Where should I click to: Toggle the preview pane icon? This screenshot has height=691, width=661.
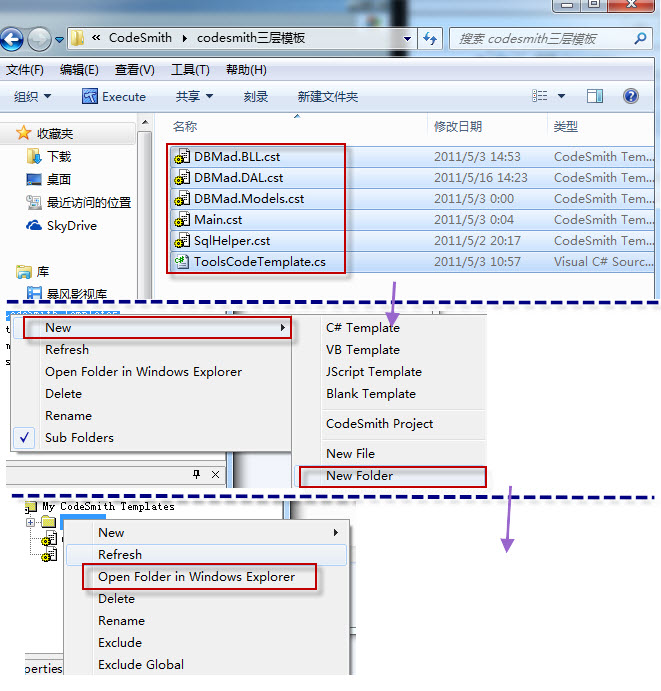tap(595, 96)
